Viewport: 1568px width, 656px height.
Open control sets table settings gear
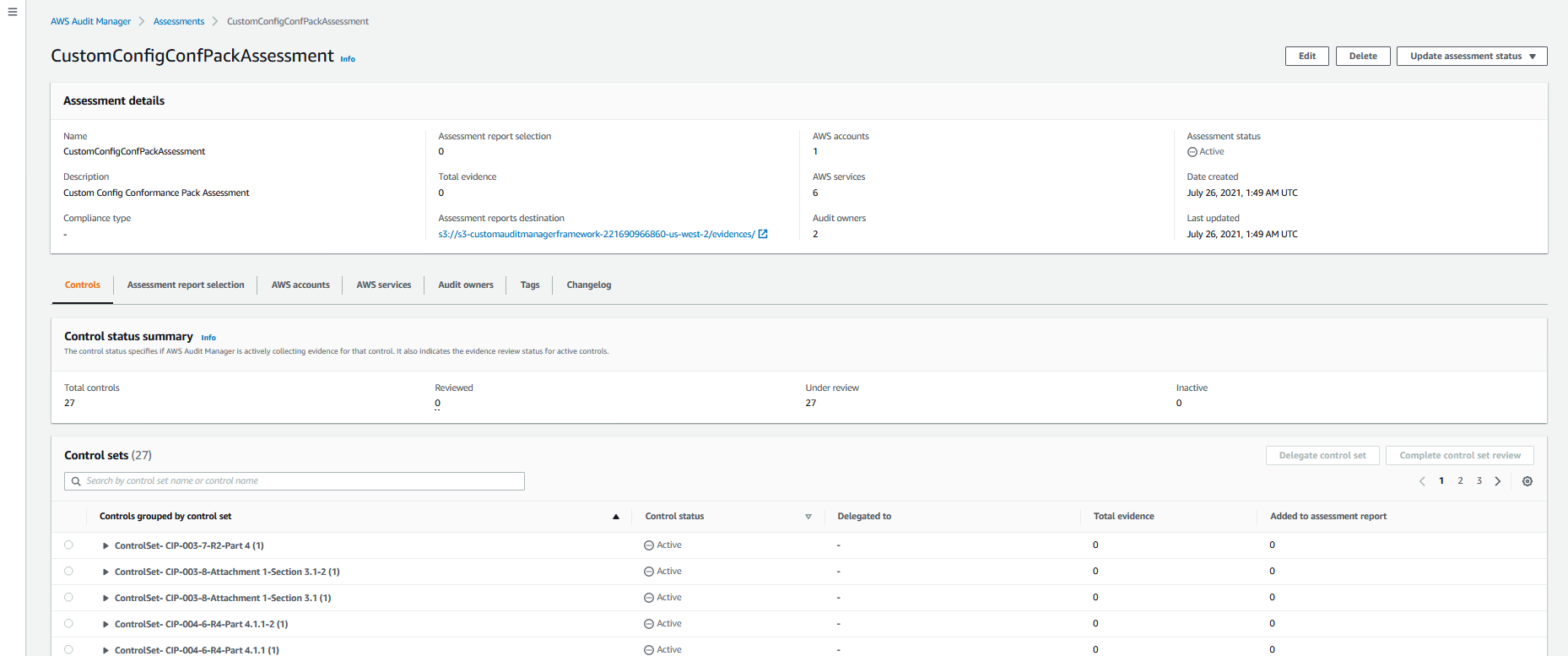click(1527, 481)
